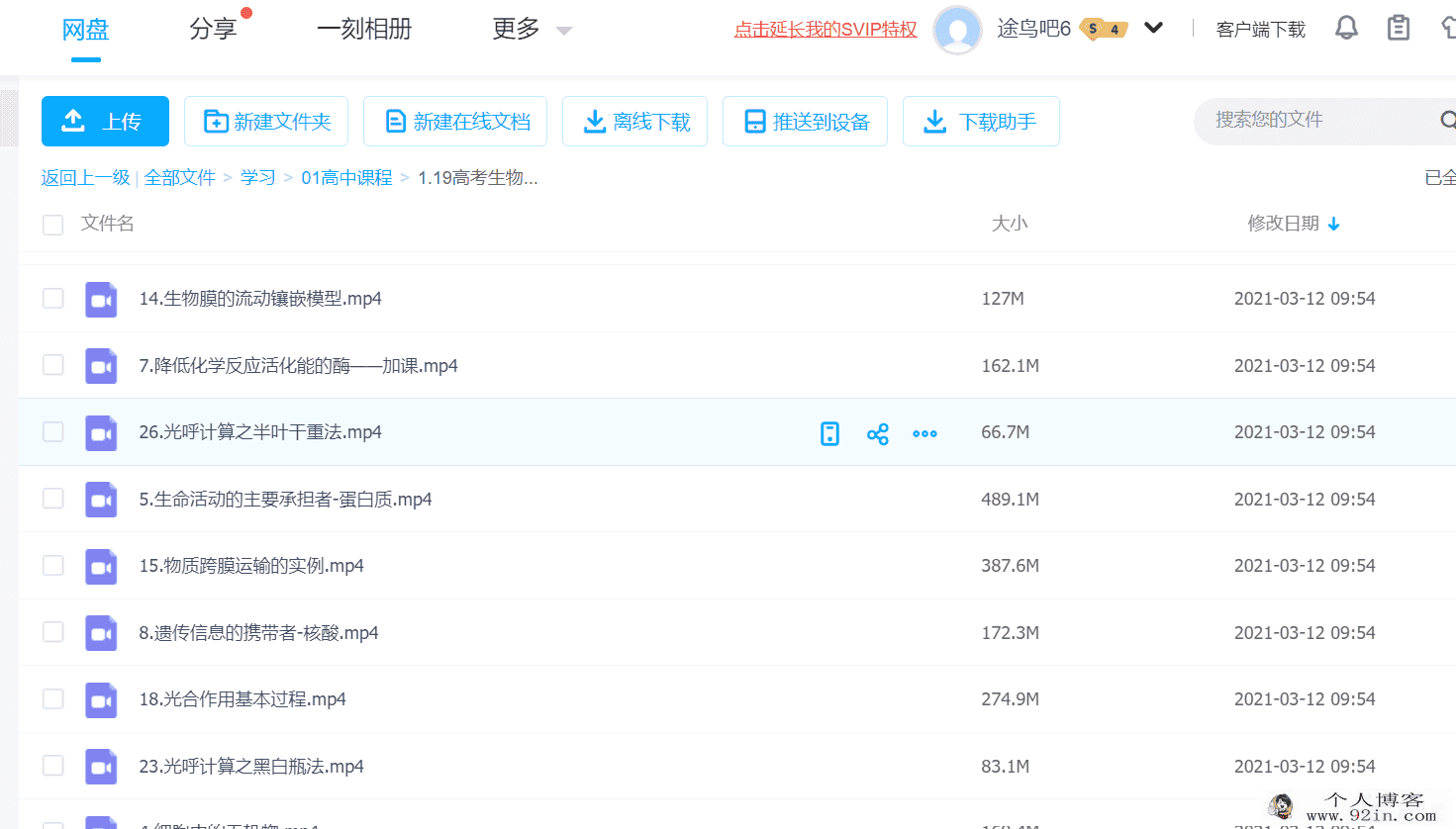The image size is (1456, 829).
Task: Open file 8.遗传信息的携带者-核酸.mp4
Action: pos(258,633)
